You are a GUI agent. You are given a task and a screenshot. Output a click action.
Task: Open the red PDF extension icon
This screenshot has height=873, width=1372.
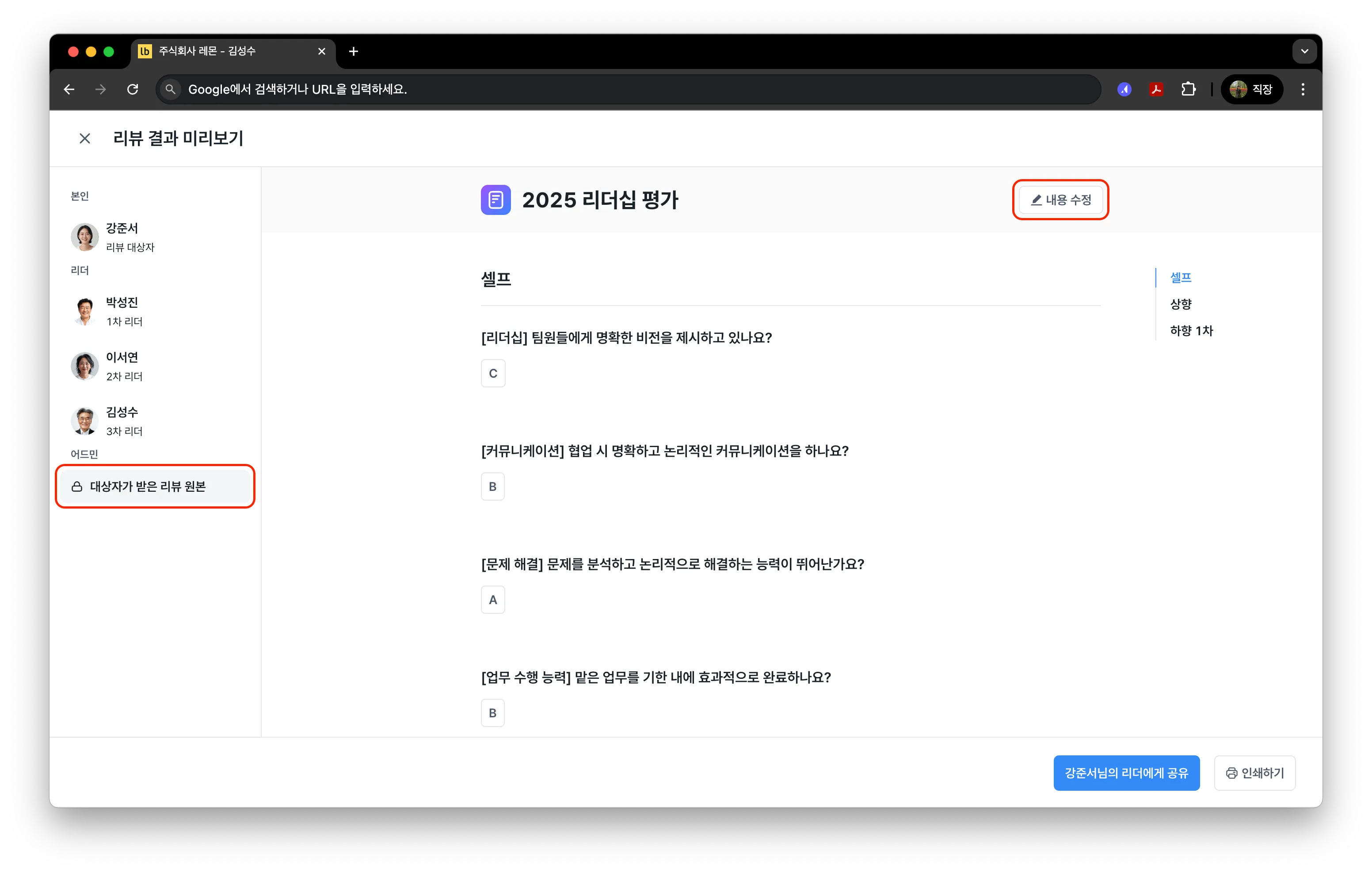click(1155, 89)
